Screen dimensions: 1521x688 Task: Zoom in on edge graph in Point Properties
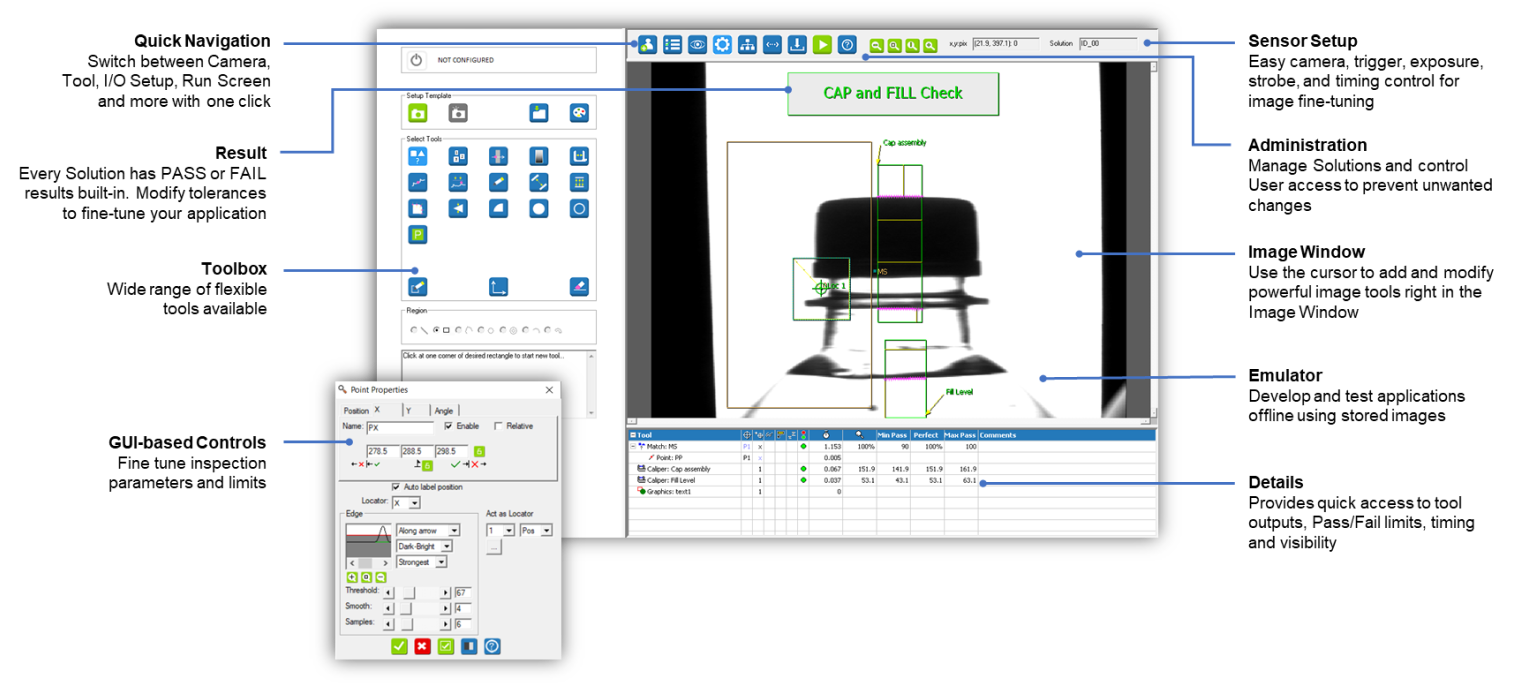(352, 577)
